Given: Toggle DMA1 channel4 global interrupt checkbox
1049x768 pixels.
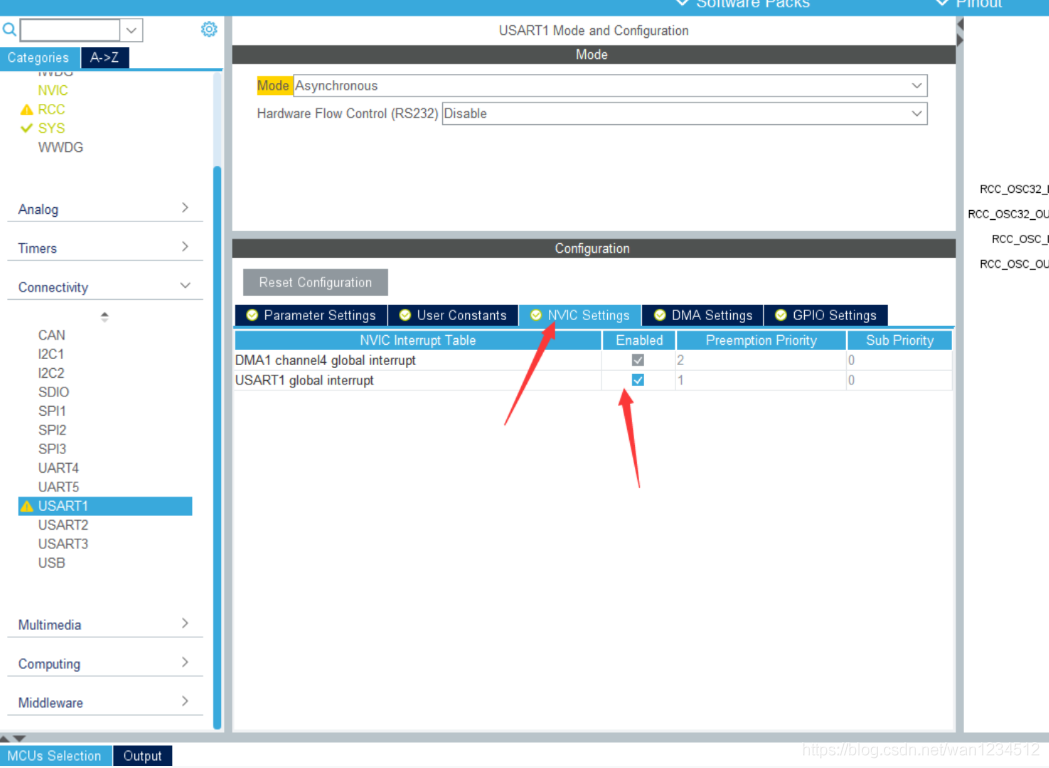Looking at the screenshot, I should point(638,360).
